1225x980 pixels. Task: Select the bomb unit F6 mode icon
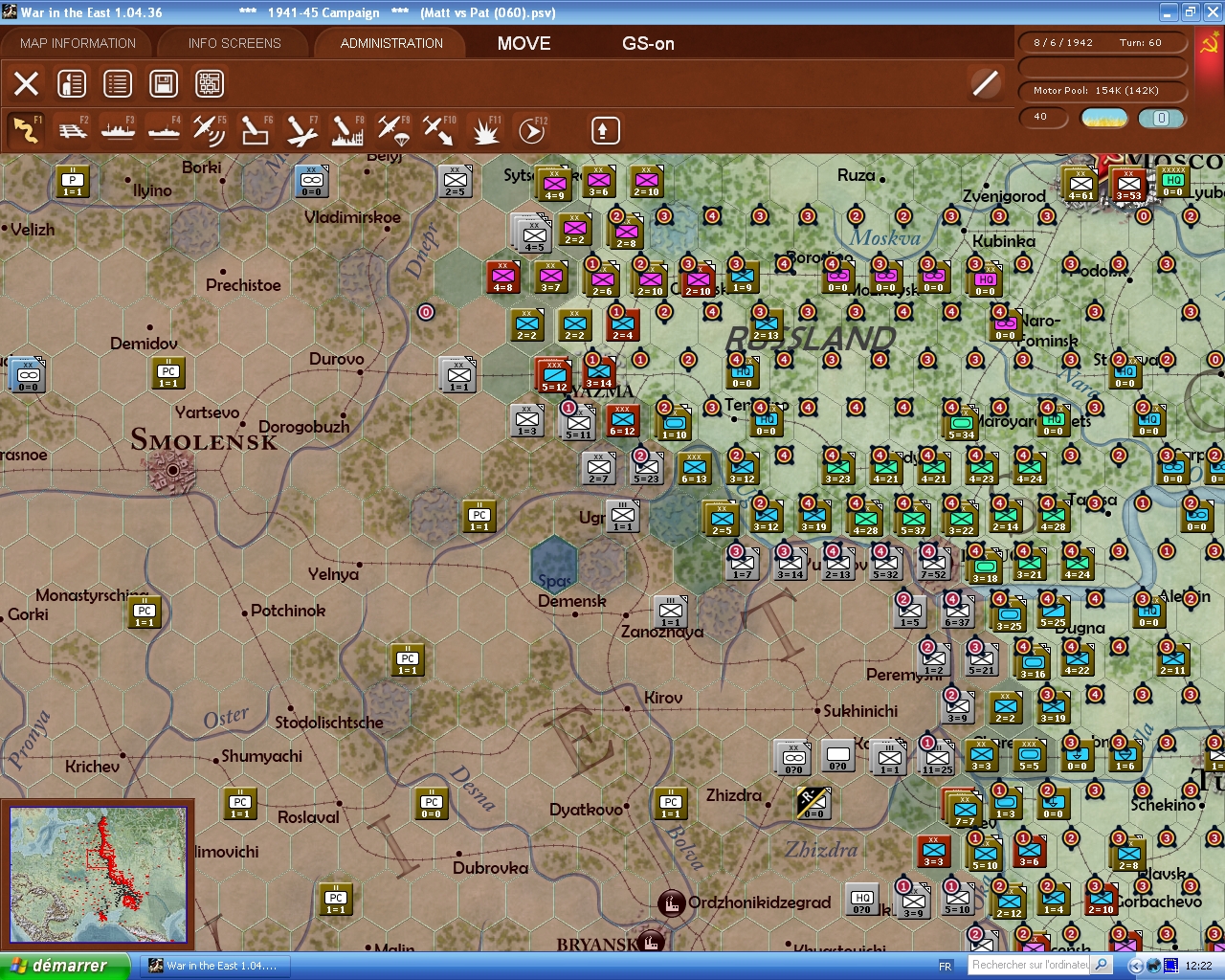tap(256, 130)
